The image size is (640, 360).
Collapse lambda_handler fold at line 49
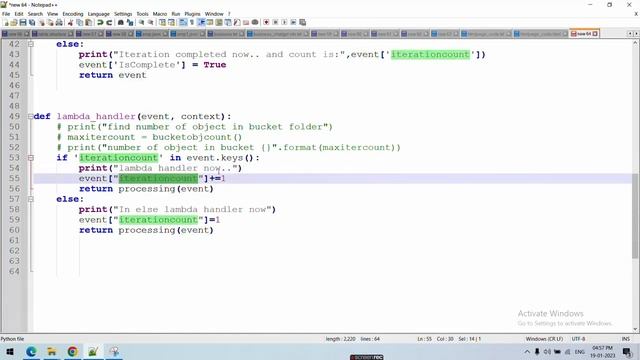click(31, 116)
